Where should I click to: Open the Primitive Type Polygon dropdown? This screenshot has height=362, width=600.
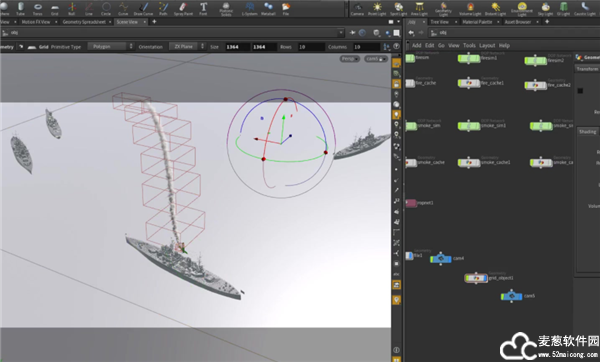coord(111,47)
